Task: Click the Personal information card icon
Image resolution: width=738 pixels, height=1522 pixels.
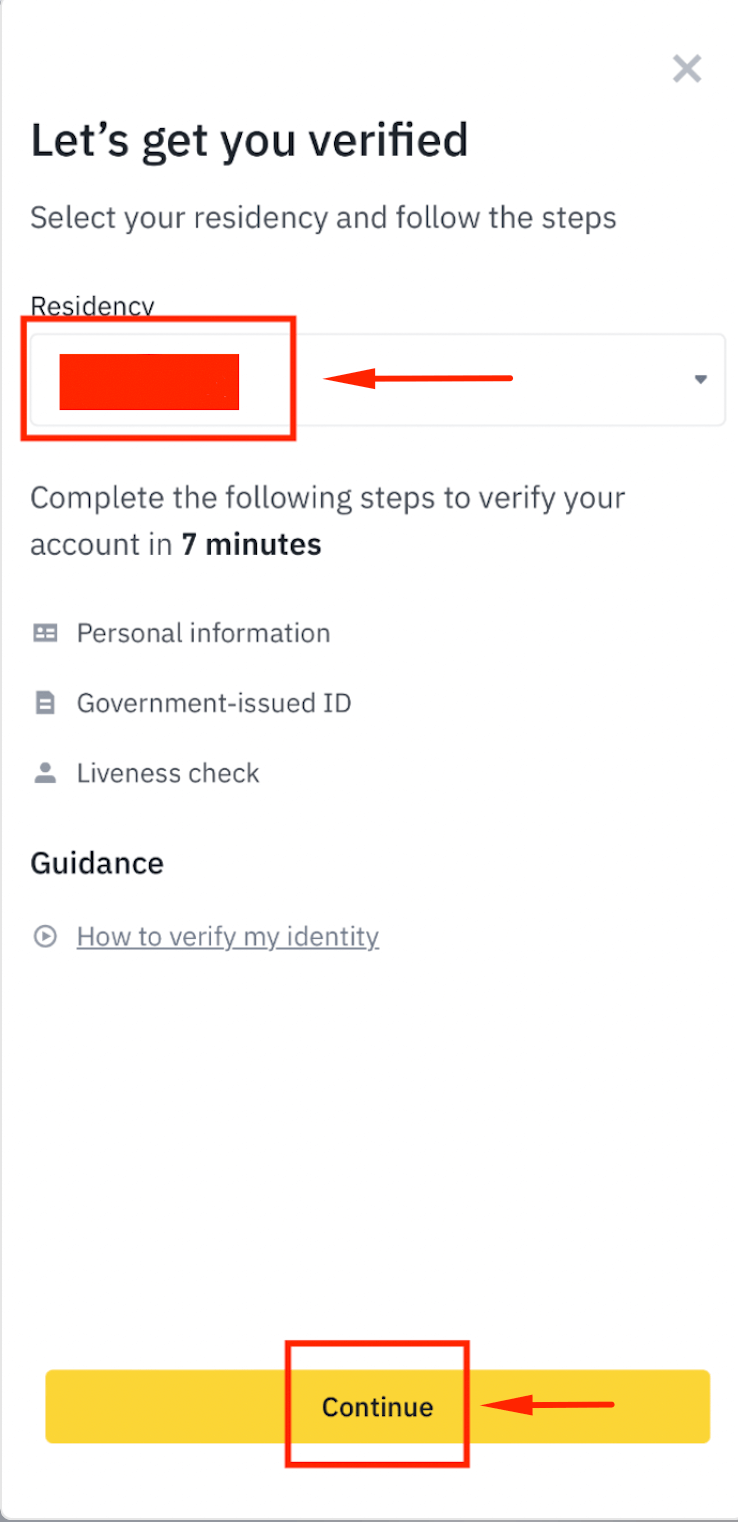Action: coord(46,632)
